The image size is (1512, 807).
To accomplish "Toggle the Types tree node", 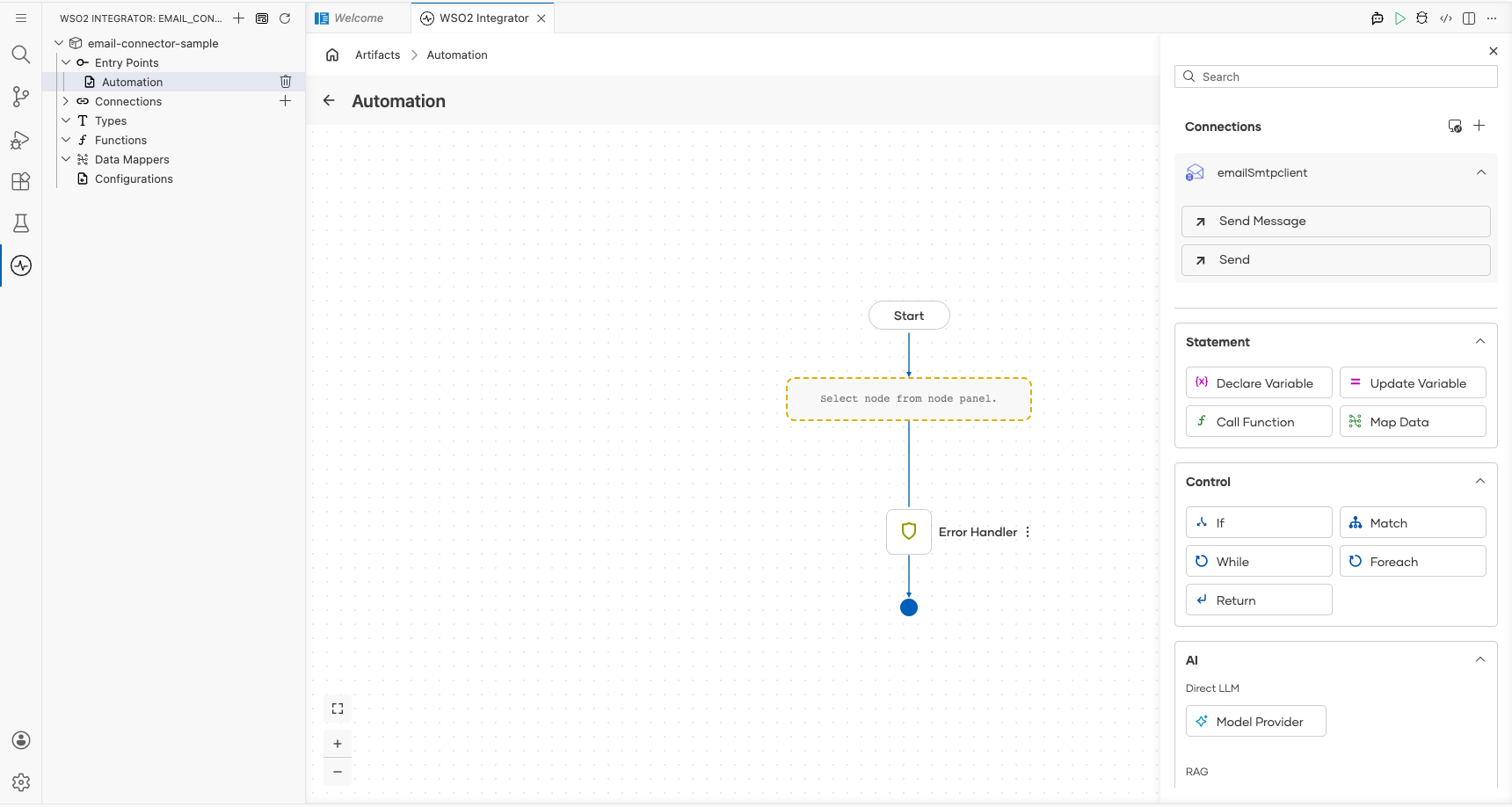I will [66, 120].
